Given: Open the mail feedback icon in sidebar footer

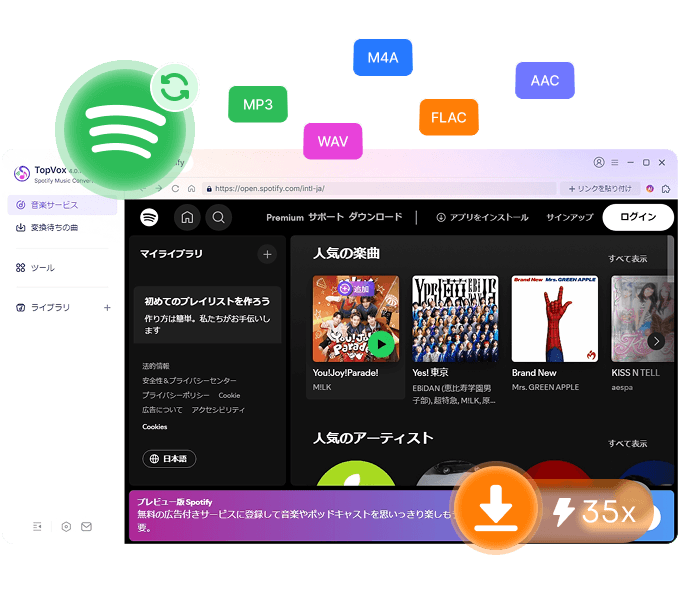Looking at the screenshot, I should click(86, 526).
